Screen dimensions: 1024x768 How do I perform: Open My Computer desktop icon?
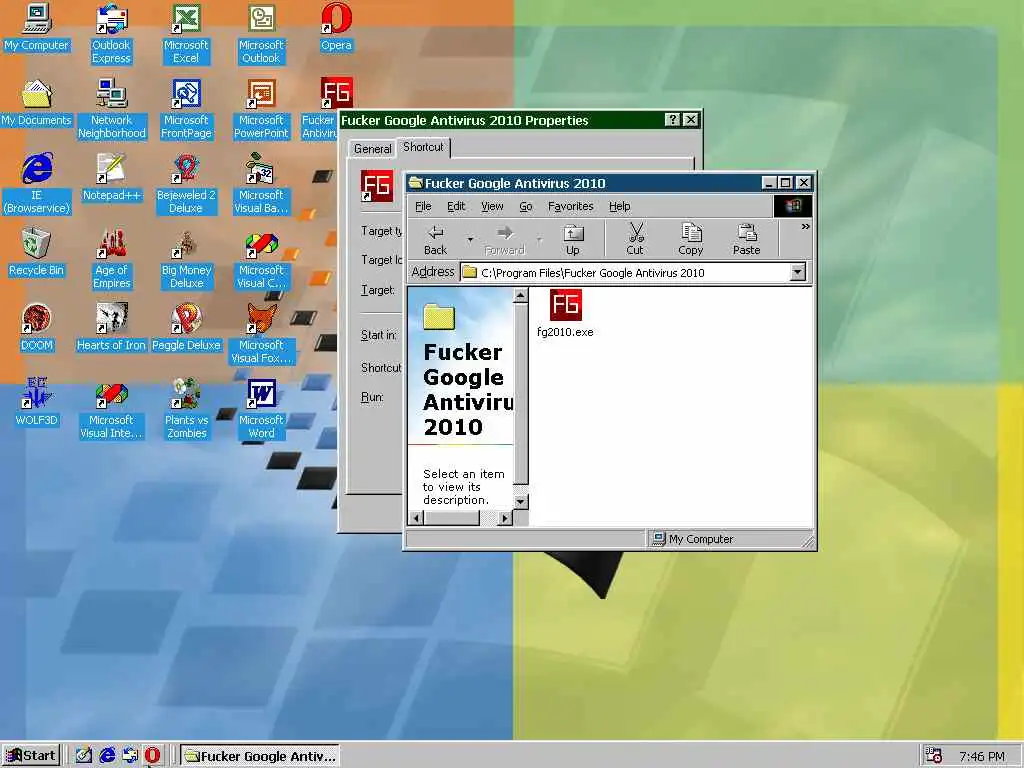pyautogui.click(x=37, y=29)
